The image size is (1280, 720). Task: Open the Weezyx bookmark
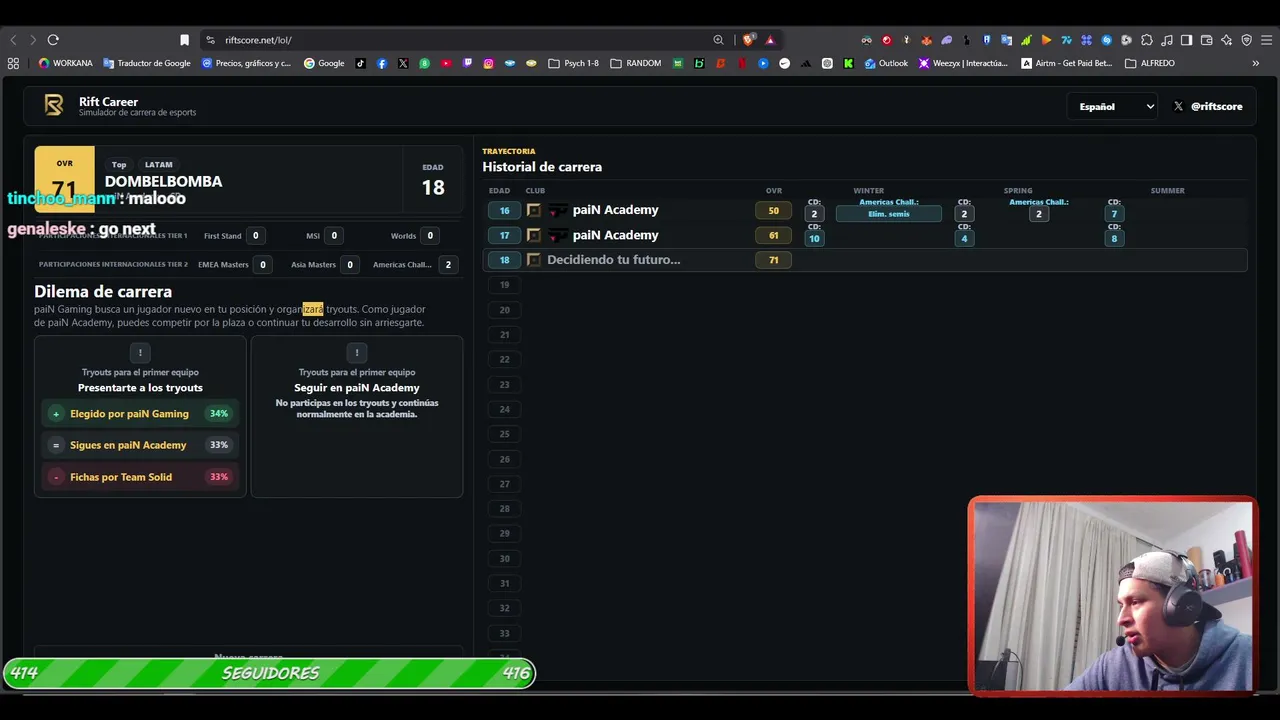(963, 63)
